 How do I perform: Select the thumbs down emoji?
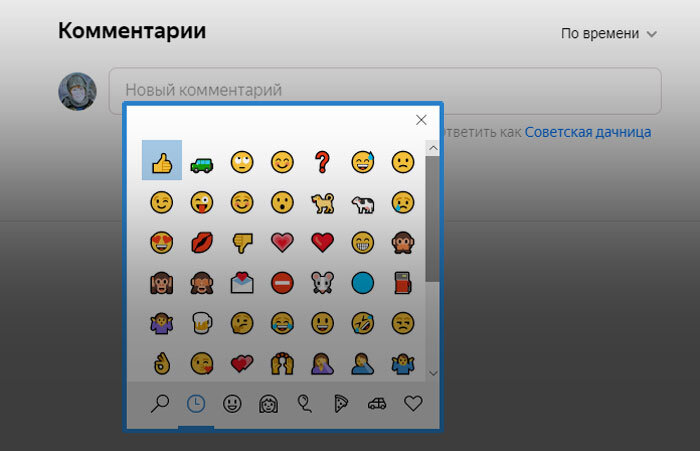coord(242,243)
